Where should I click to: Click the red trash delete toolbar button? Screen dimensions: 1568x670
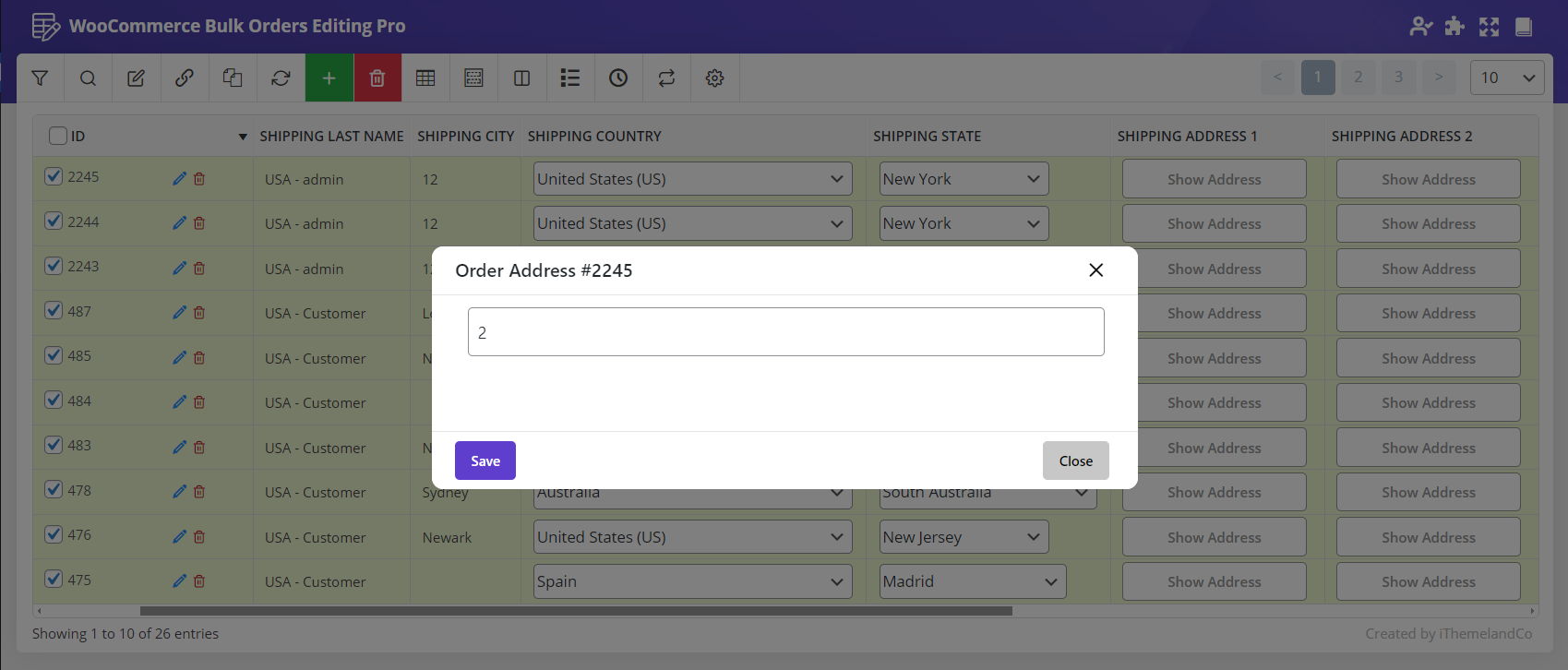pos(377,78)
